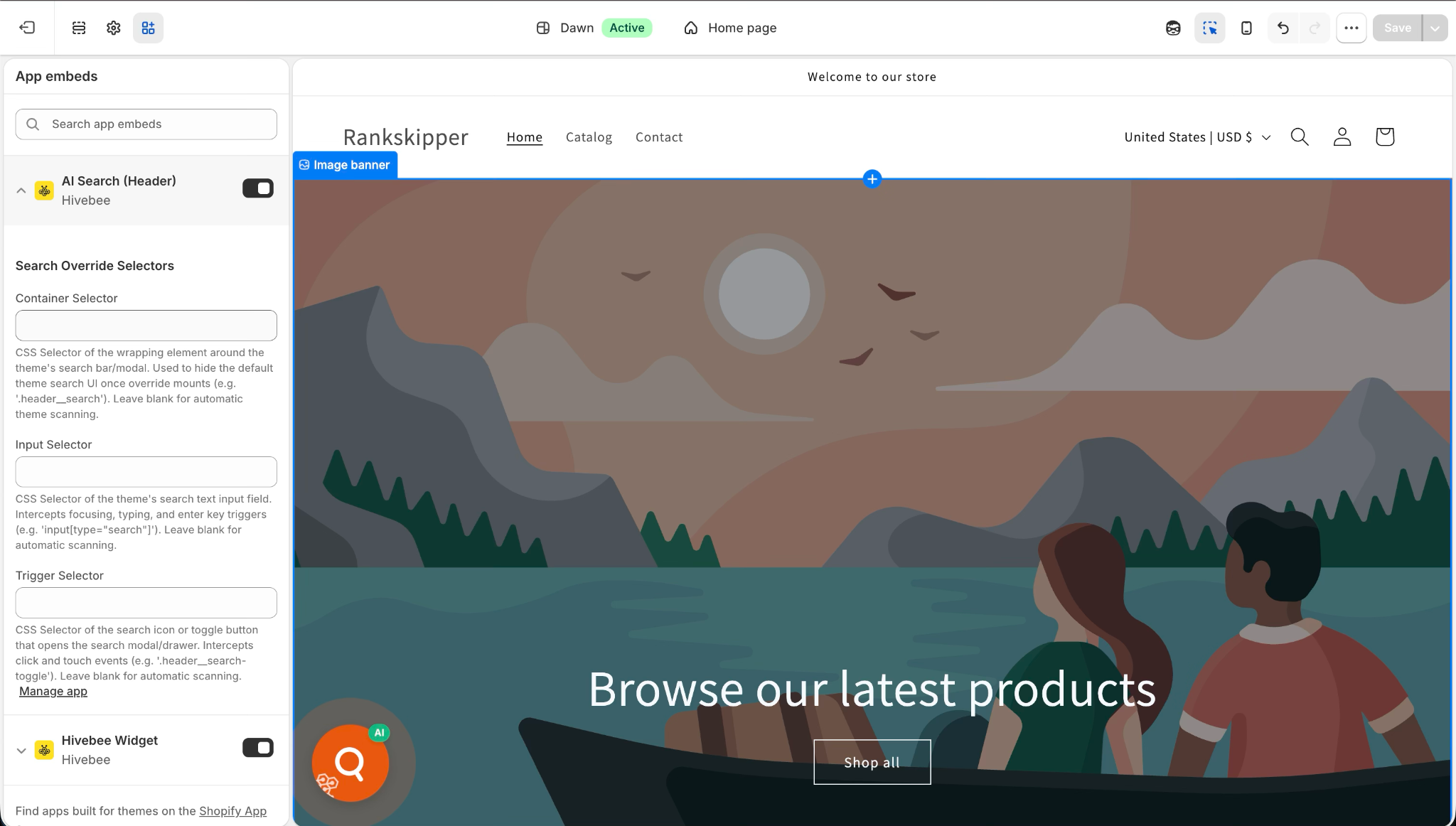The height and width of the screenshot is (826, 1456).
Task: Click the Image banner label icon
Action: pyautogui.click(x=304, y=165)
